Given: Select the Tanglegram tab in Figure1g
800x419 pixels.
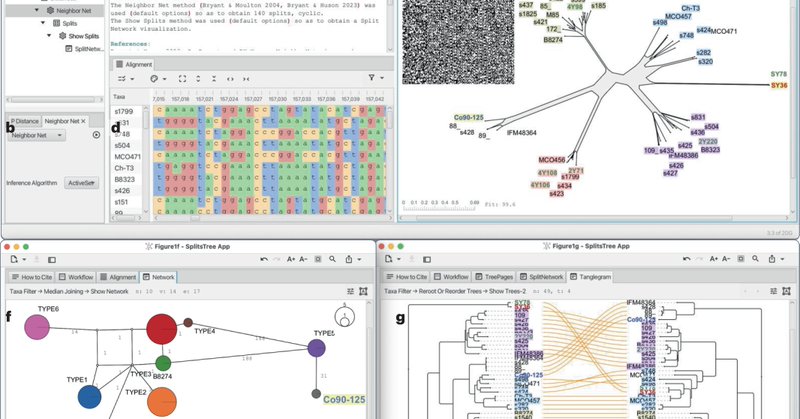Looking at the screenshot, I should click(590, 277).
